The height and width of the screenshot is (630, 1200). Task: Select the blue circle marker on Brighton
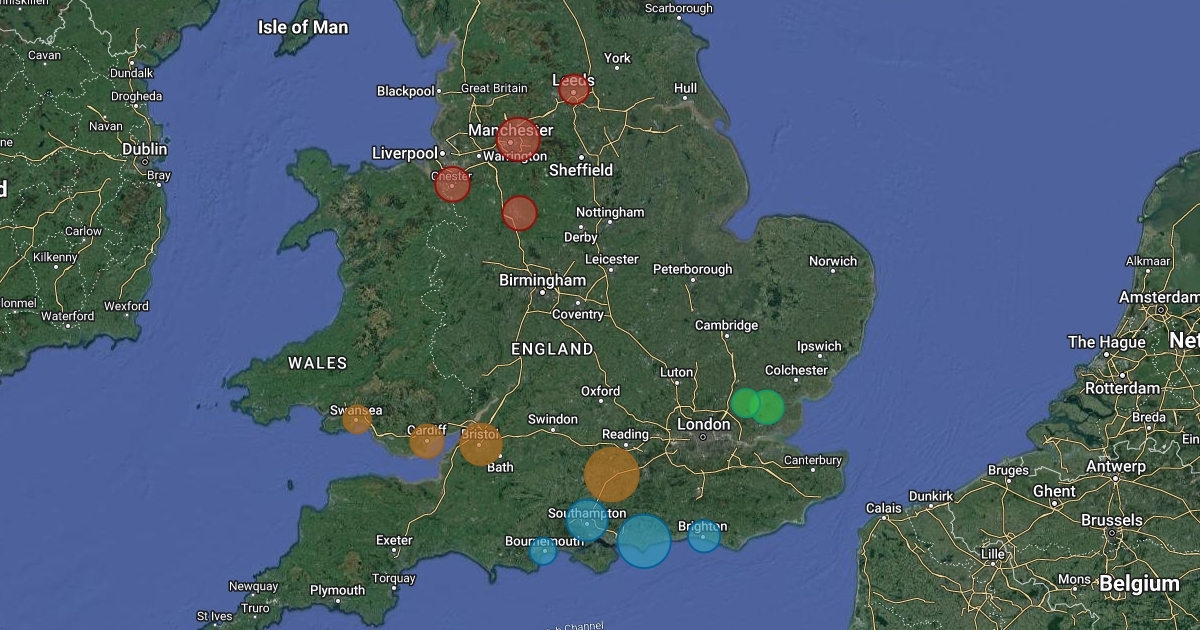pos(703,536)
